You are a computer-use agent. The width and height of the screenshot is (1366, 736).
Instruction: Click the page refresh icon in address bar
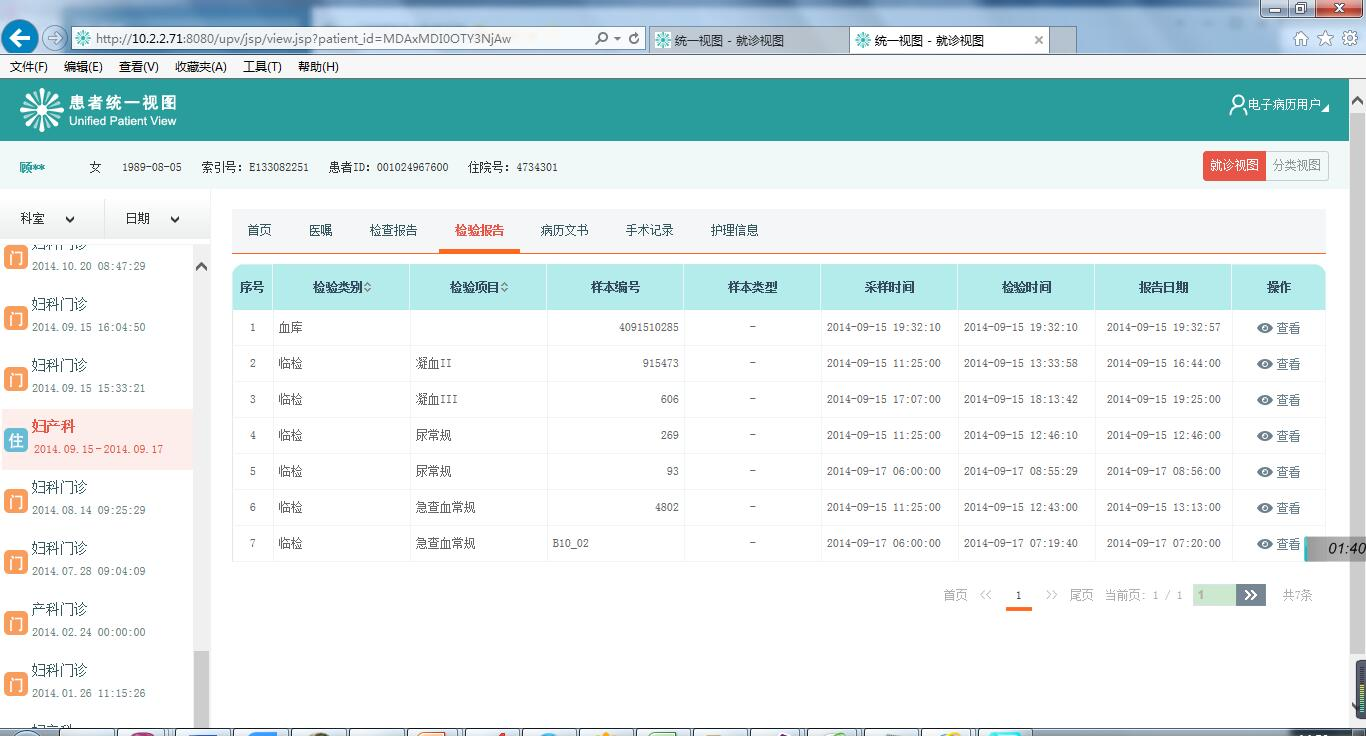pos(634,38)
